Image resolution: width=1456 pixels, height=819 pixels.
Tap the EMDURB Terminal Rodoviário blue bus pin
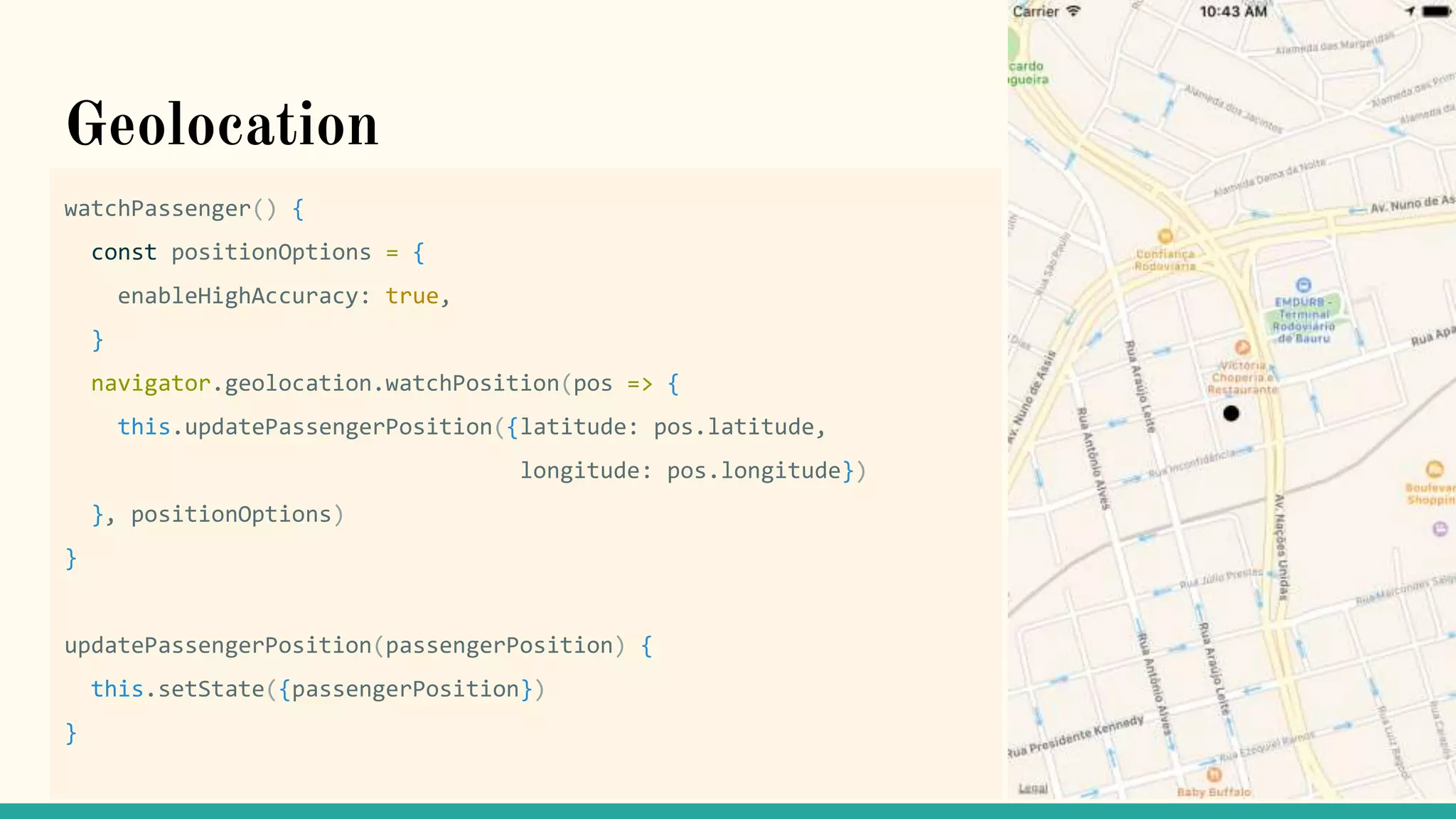[x=1303, y=285]
